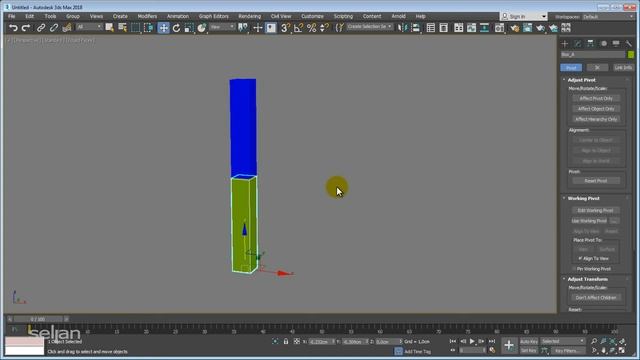Open the Reference Coordinate System dropdown
Viewport: 640px width, 360px height.
tap(222, 27)
